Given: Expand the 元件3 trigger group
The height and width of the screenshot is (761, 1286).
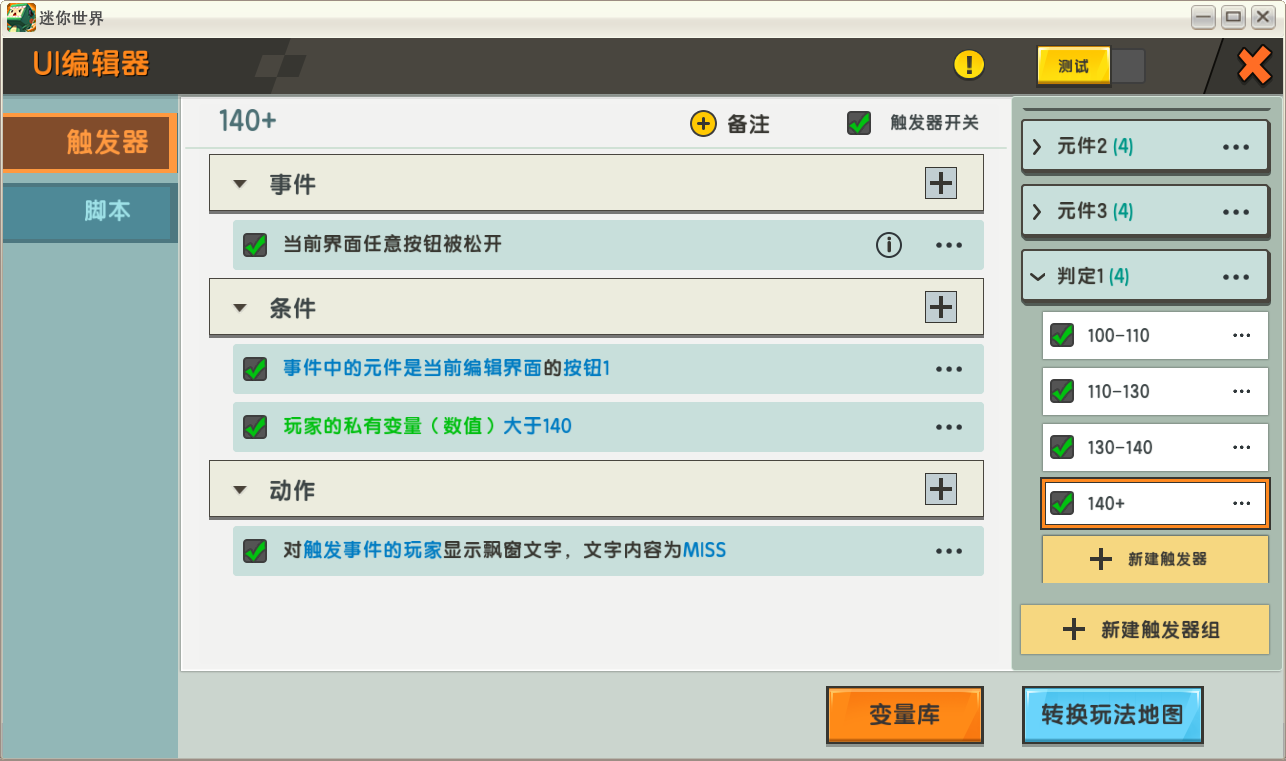Looking at the screenshot, I should click(1037, 212).
